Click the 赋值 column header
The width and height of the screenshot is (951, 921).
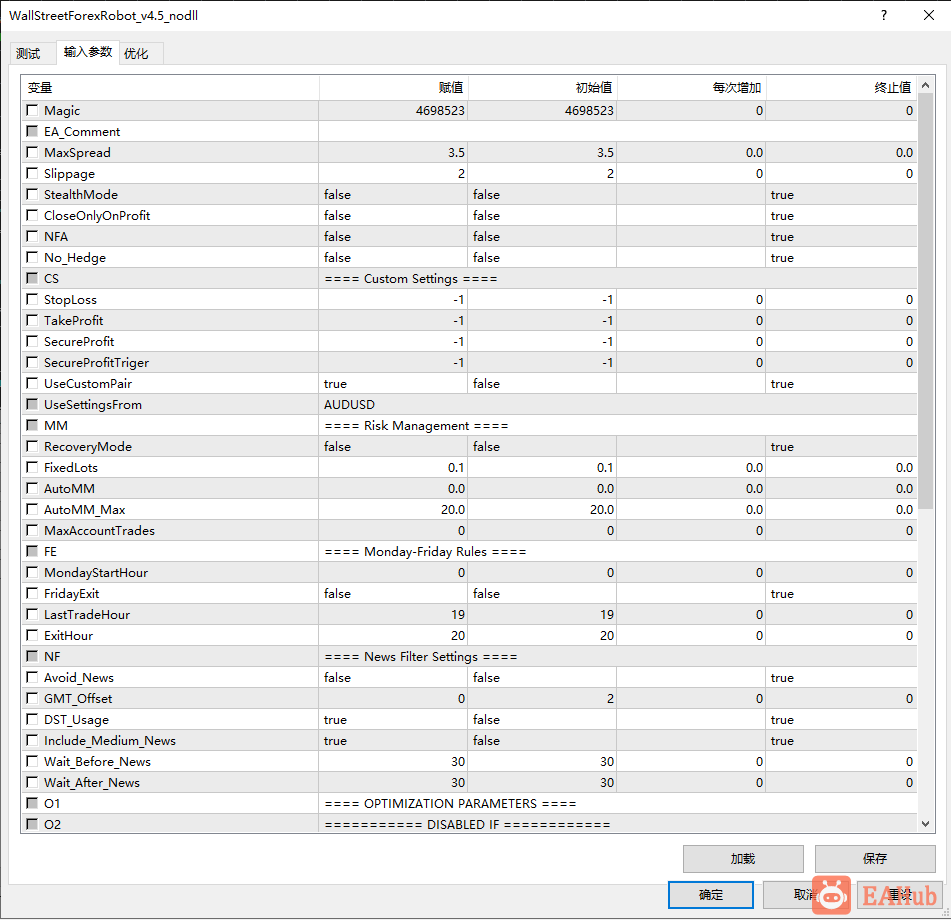[x=394, y=88]
